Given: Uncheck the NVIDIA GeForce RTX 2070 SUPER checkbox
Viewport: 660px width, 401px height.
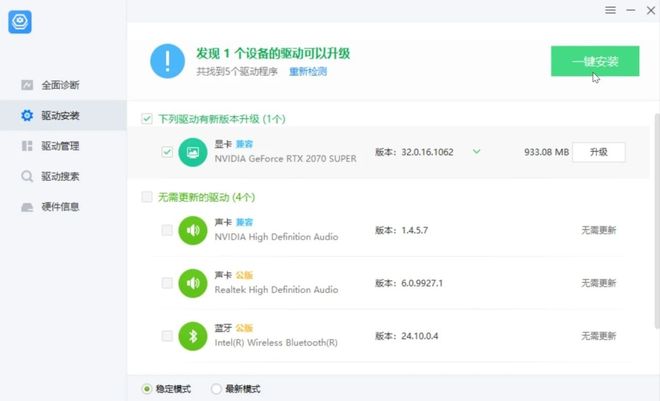Looking at the screenshot, I should pyautogui.click(x=167, y=152).
